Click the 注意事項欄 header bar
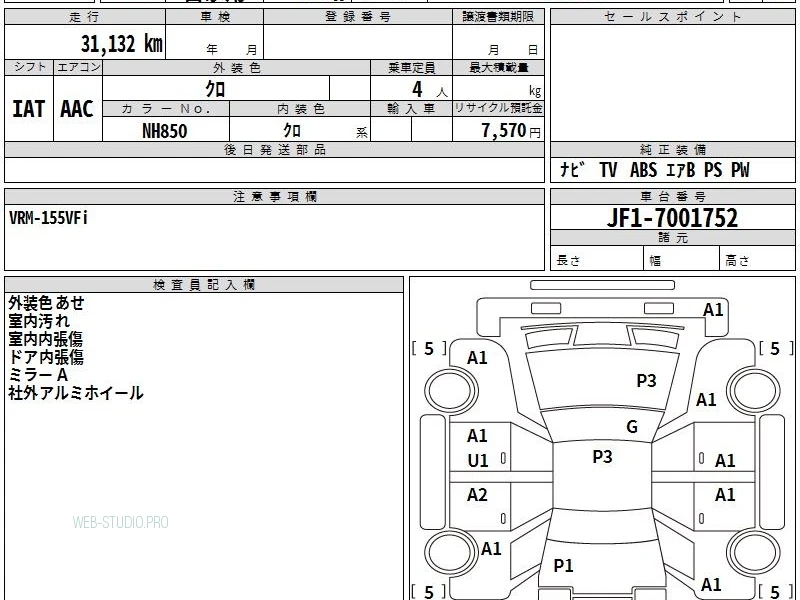800x600 pixels. coord(274,197)
